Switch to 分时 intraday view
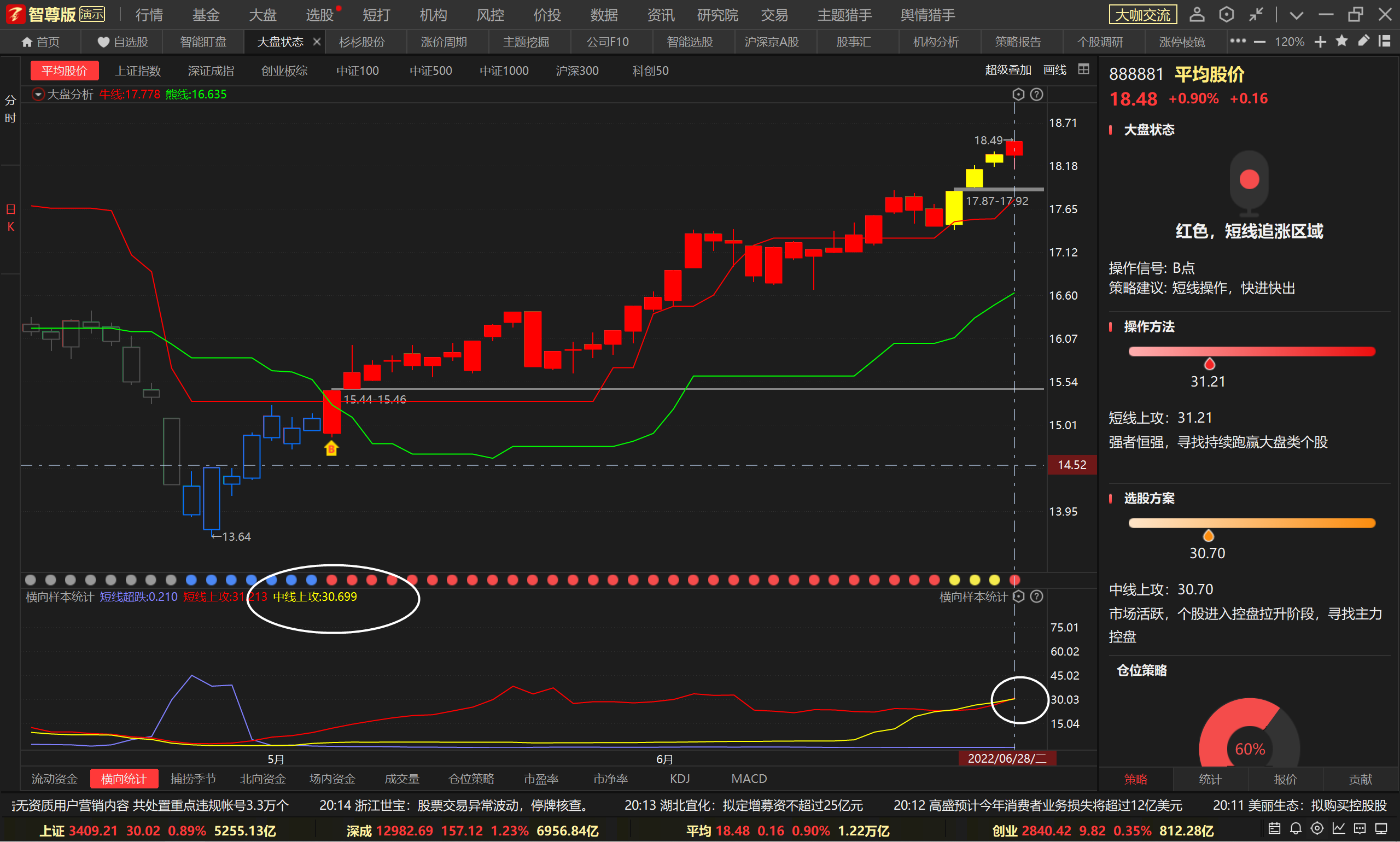 10,109
